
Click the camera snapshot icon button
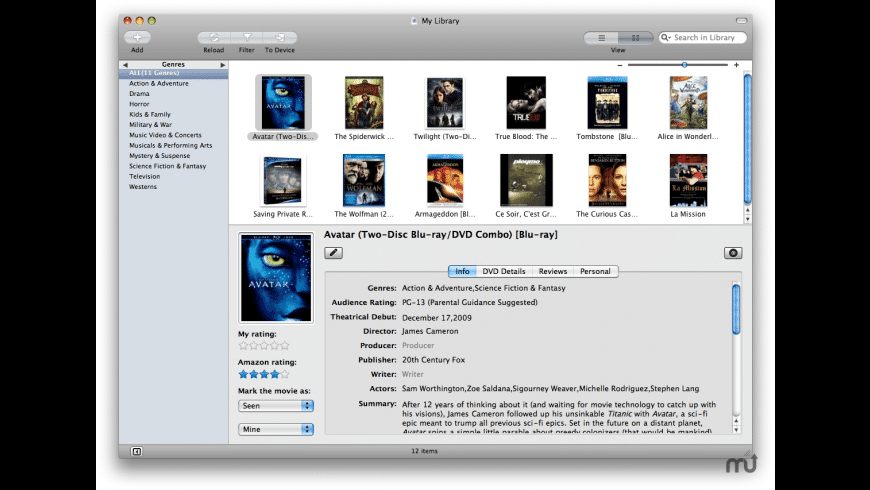pos(733,253)
